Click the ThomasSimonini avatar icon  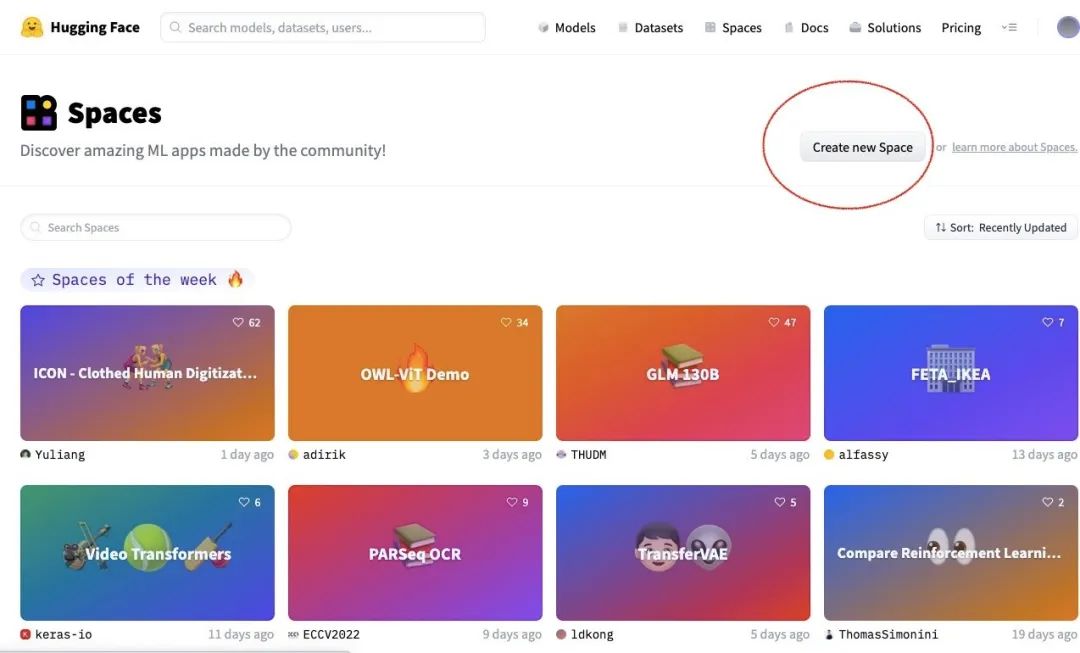pos(829,634)
